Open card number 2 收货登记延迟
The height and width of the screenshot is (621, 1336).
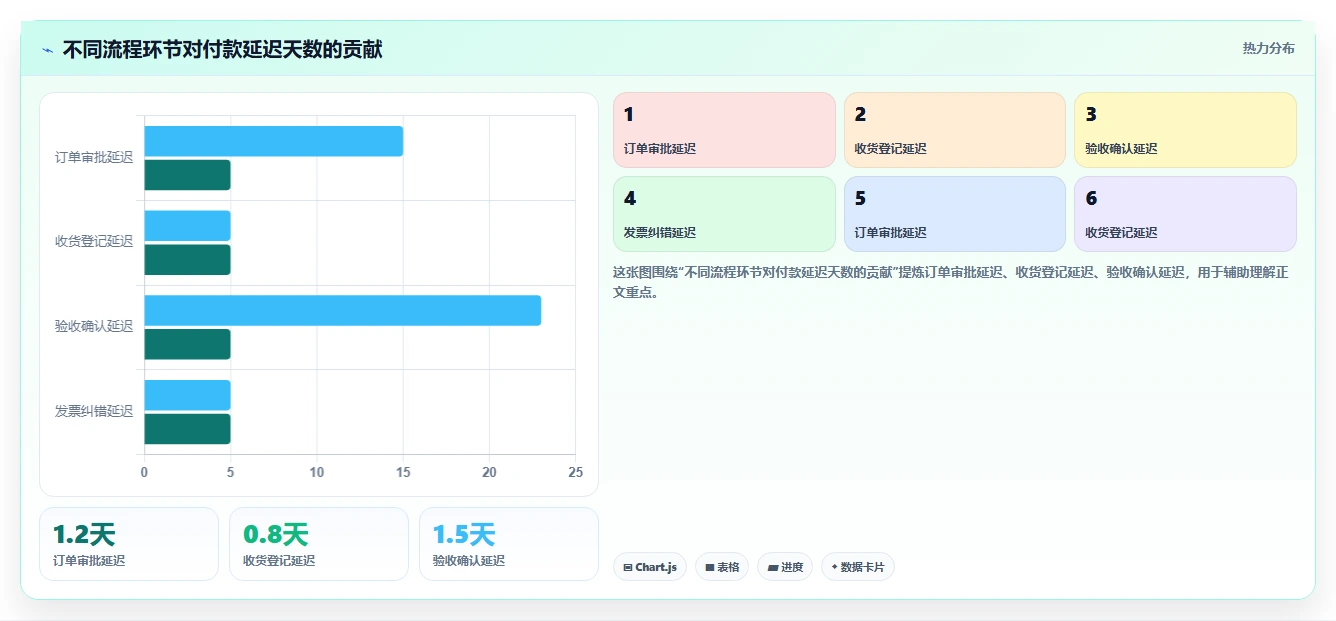(955, 130)
